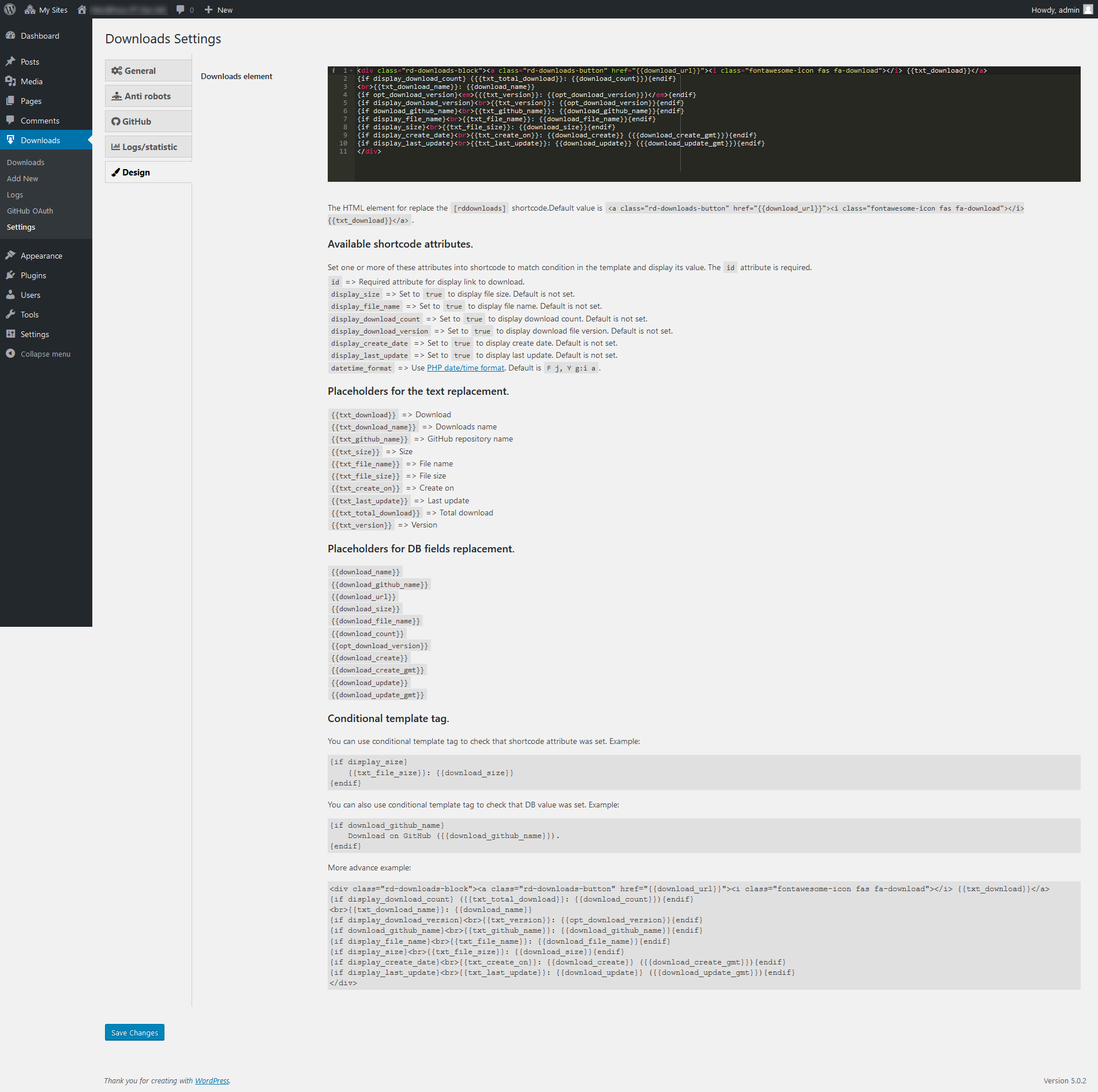Click the info marker in editor gutter
This screenshot has height=1092, width=1098.
pos(333,70)
